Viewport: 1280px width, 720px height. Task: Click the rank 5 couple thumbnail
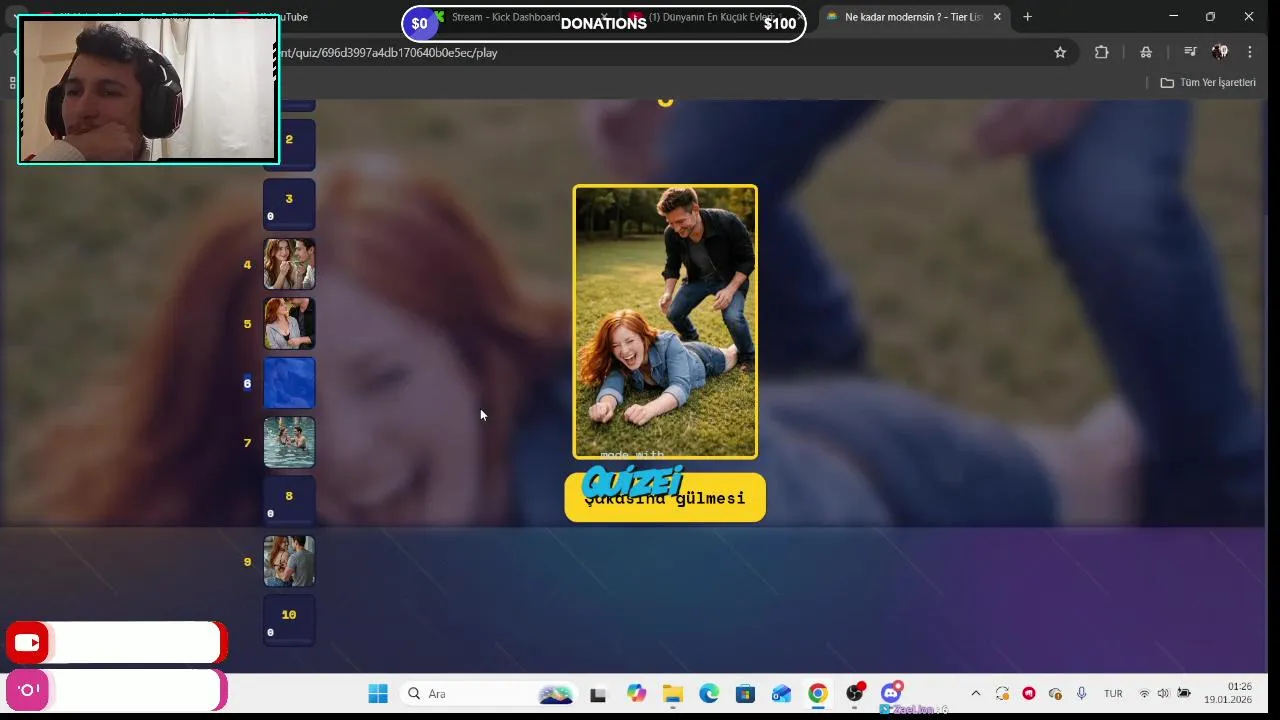(289, 323)
